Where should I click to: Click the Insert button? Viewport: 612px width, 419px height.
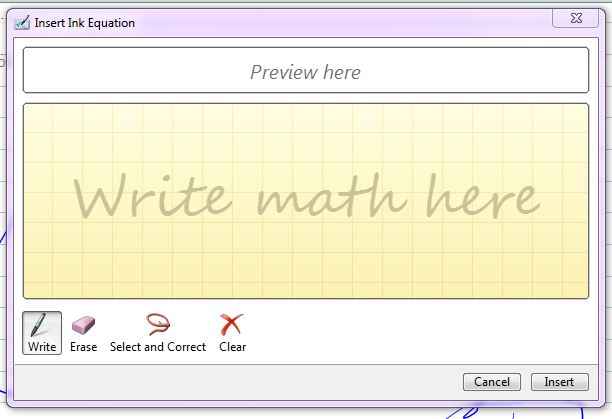559,382
